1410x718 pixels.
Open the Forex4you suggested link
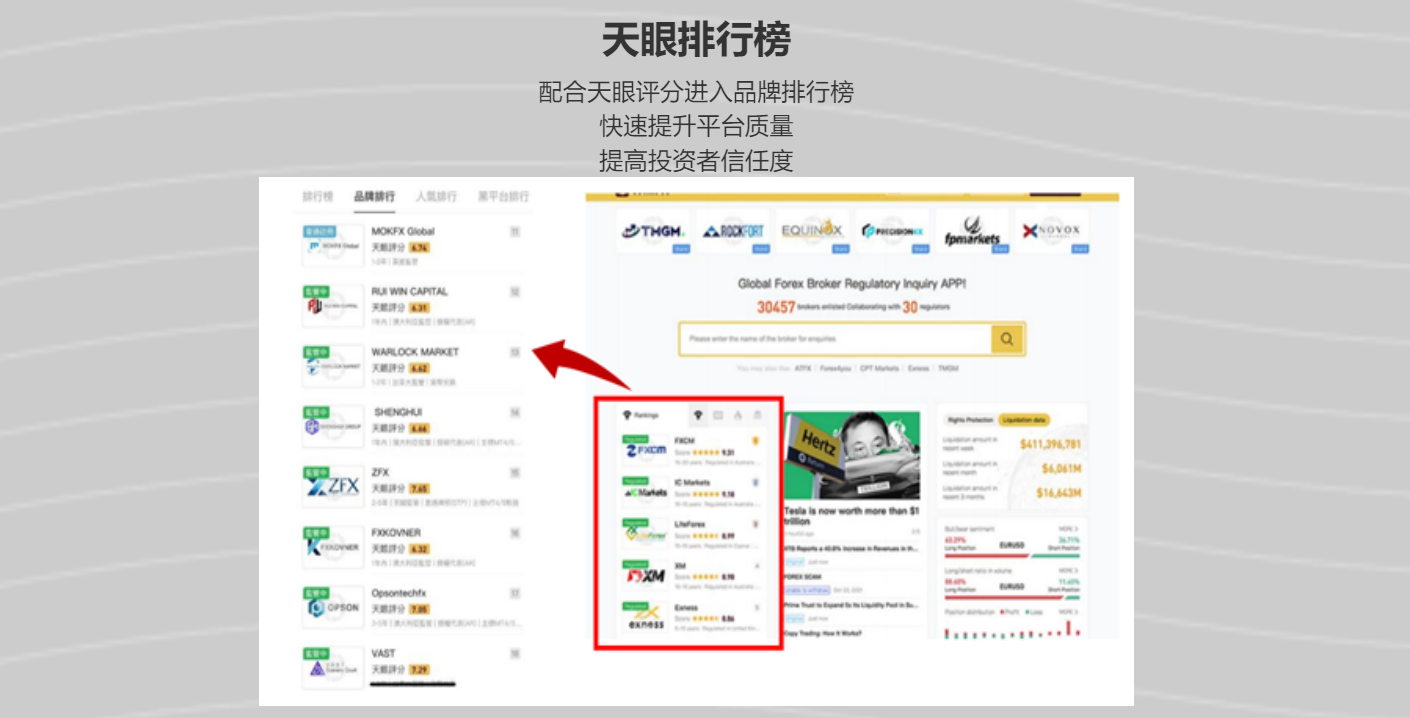pos(836,368)
